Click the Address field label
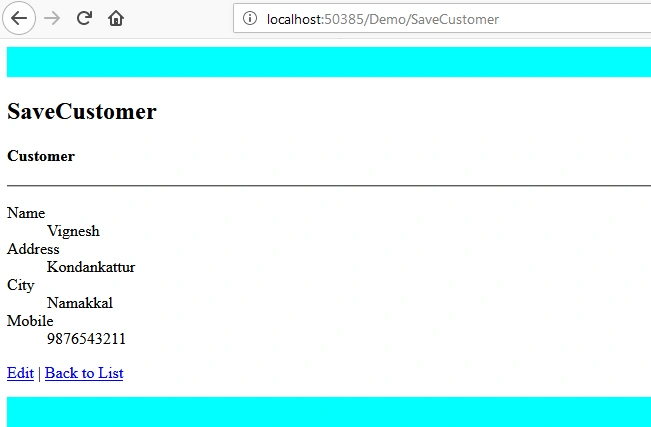The height and width of the screenshot is (427, 651). (x=33, y=249)
